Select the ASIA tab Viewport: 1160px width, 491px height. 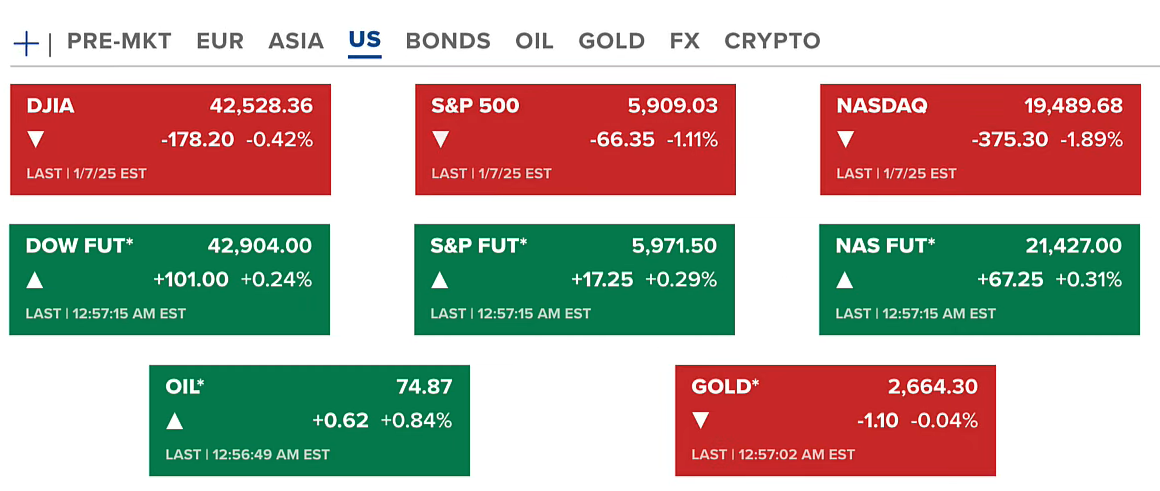296,41
